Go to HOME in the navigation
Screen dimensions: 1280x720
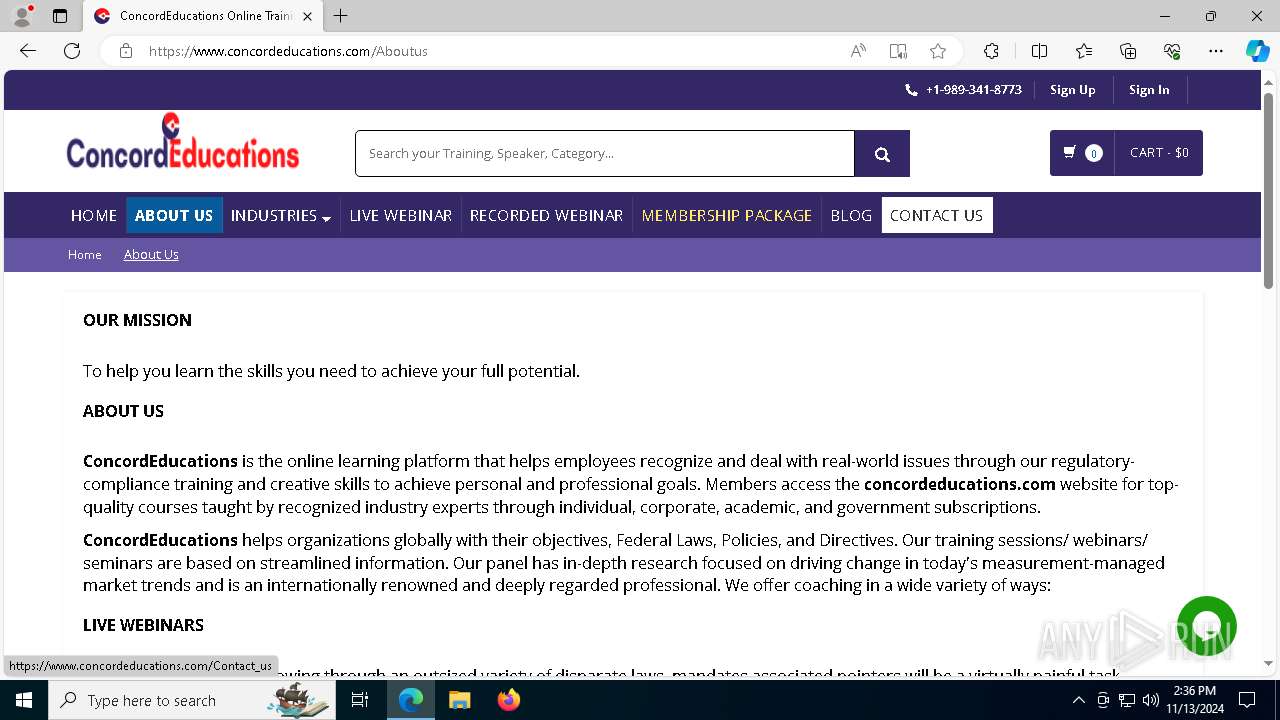point(94,215)
